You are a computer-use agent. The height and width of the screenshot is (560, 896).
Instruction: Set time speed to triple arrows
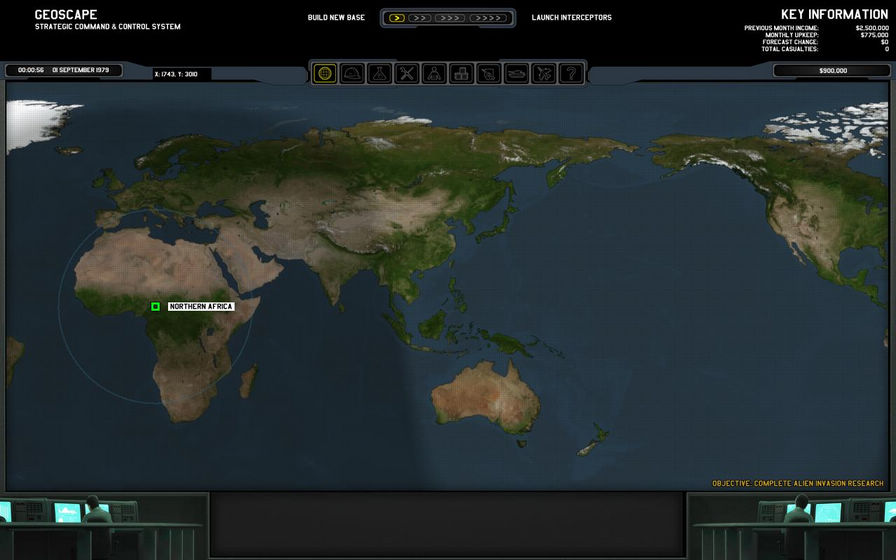[450, 17]
